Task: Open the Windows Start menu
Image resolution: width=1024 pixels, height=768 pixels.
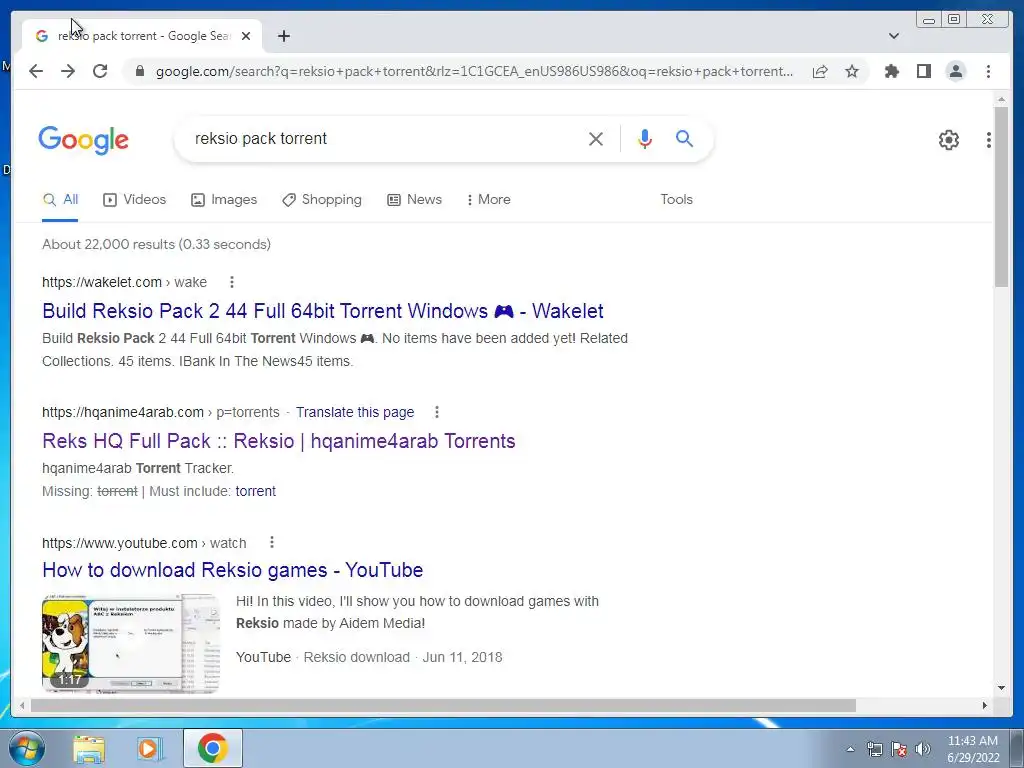Action: pyautogui.click(x=25, y=748)
